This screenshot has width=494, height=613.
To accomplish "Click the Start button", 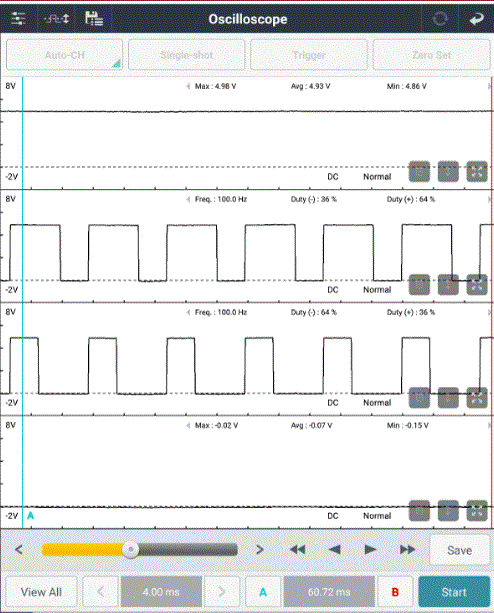I will point(454,592).
